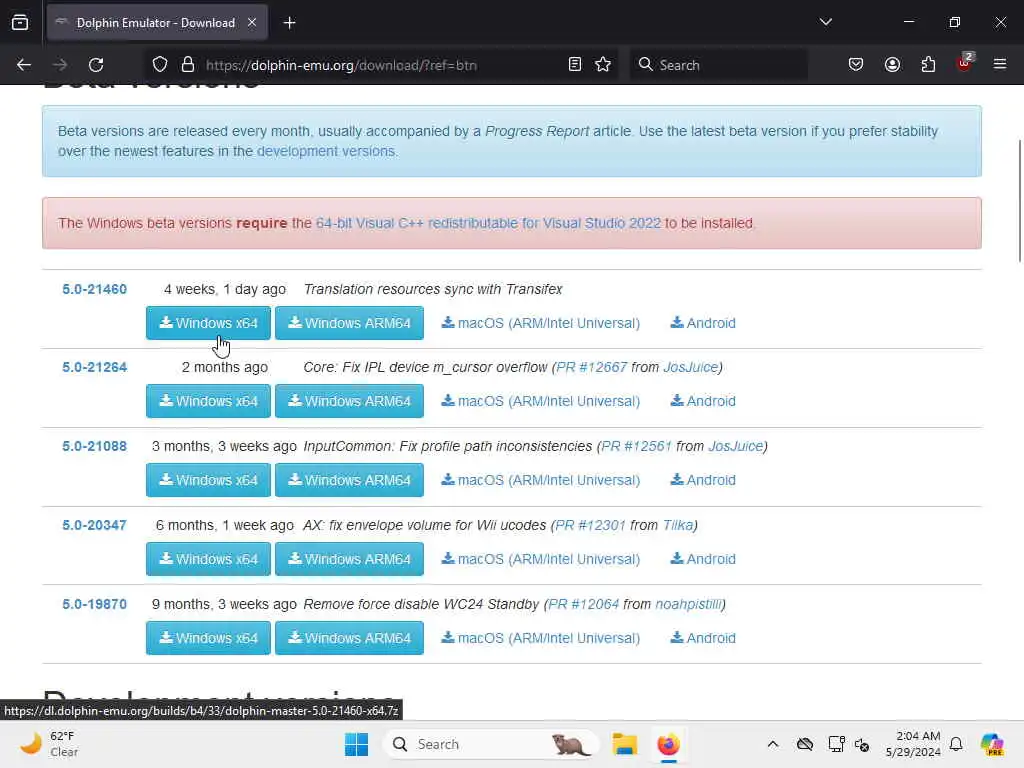Download 5.0-19870 Android build
1024x768 pixels.
[703, 638]
